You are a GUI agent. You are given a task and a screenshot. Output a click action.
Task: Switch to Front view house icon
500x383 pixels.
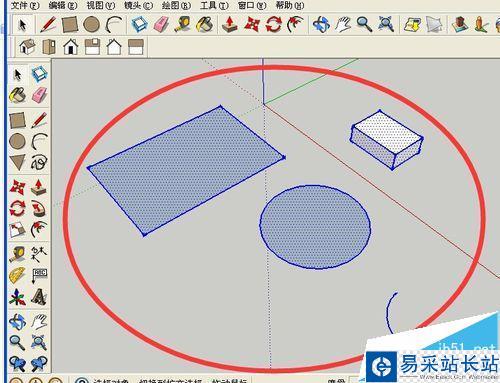click(71, 47)
